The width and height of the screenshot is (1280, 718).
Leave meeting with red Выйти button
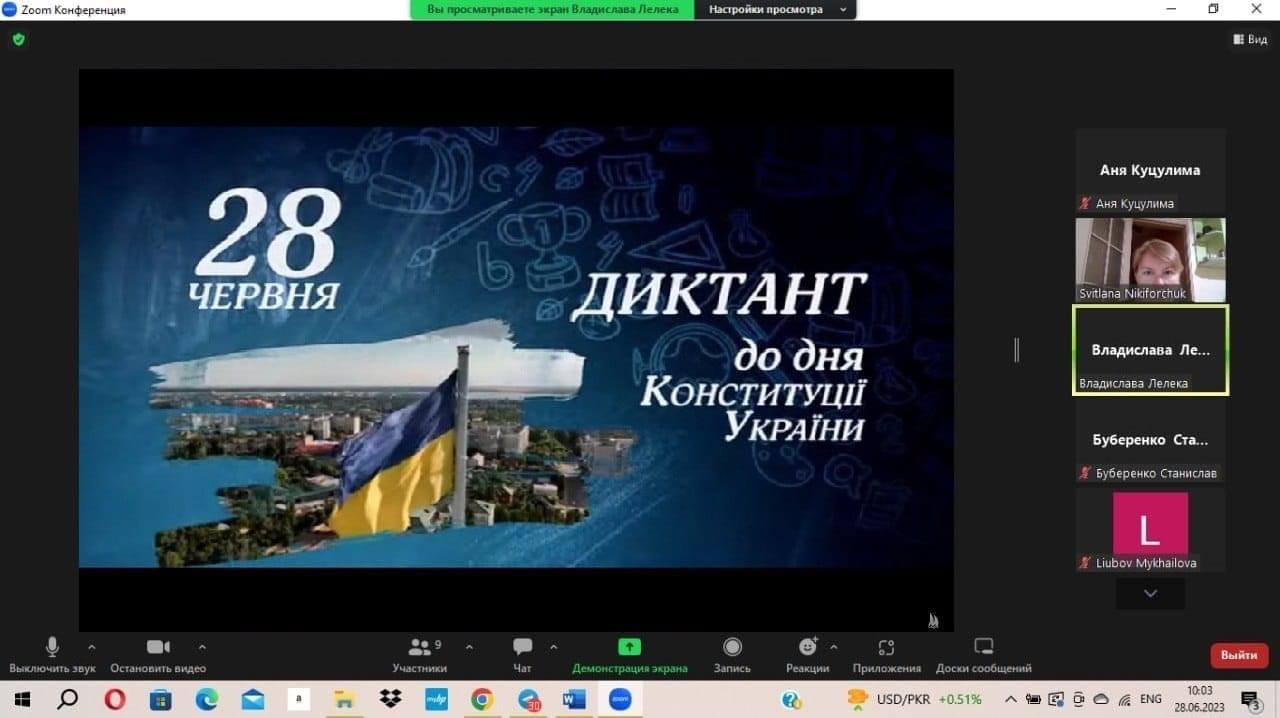(x=1239, y=655)
